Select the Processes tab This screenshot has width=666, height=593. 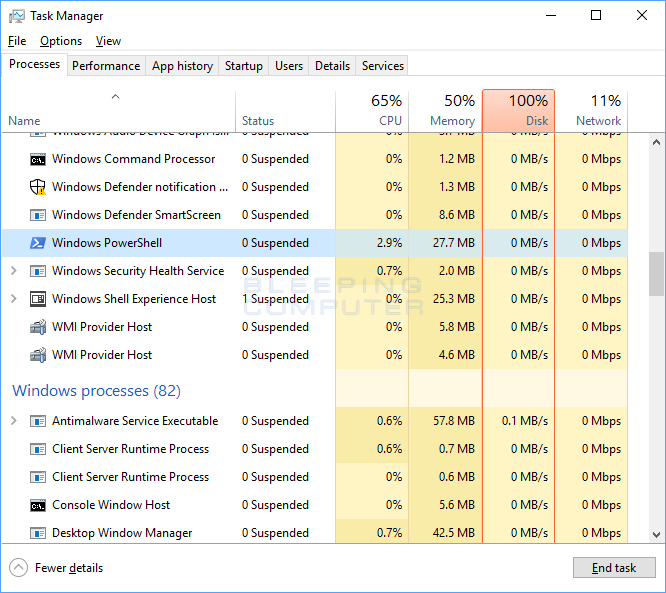click(x=34, y=64)
